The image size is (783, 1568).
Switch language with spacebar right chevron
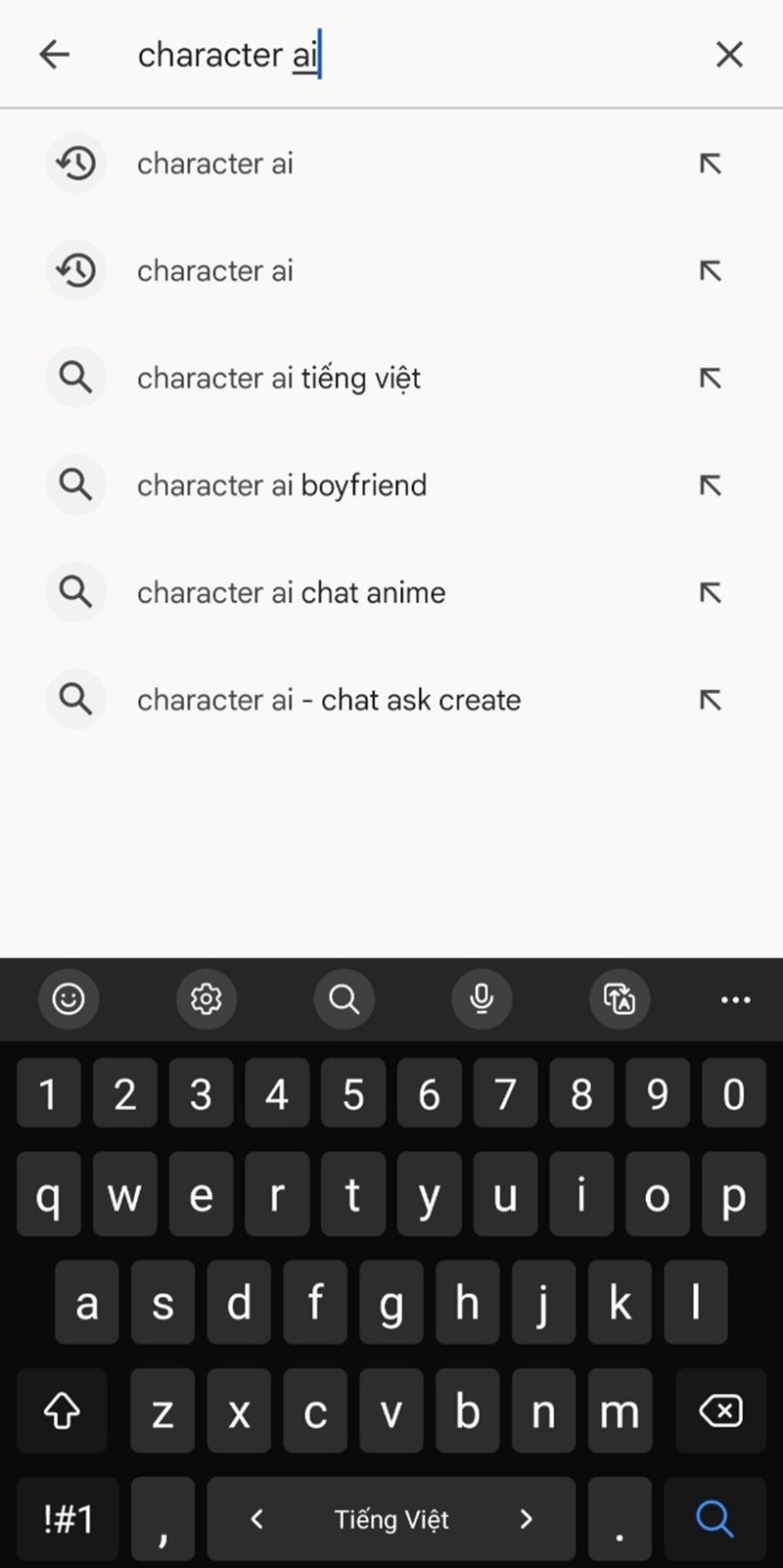[x=527, y=1519]
